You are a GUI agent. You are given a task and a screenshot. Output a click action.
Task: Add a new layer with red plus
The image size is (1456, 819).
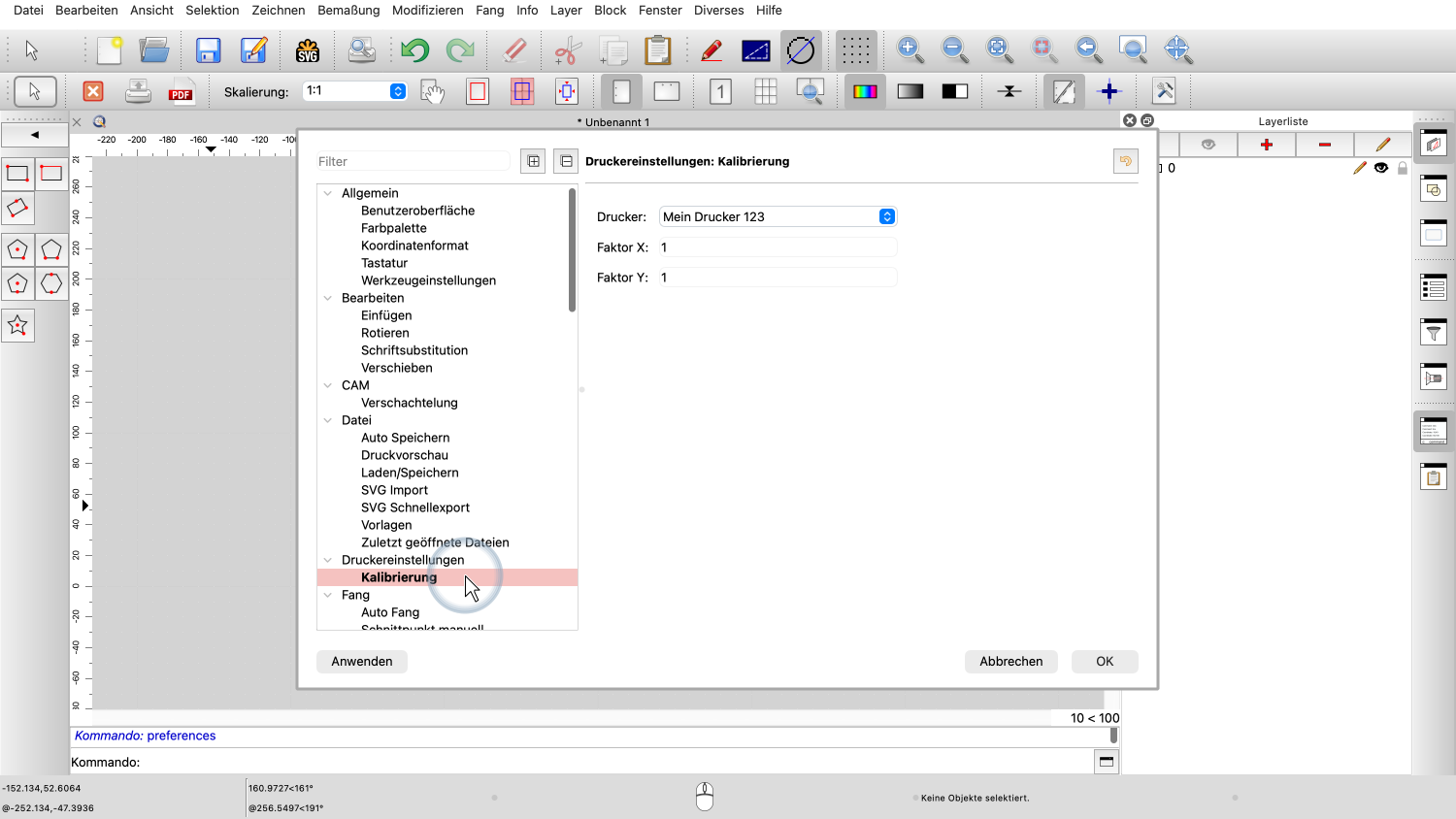(1266, 145)
